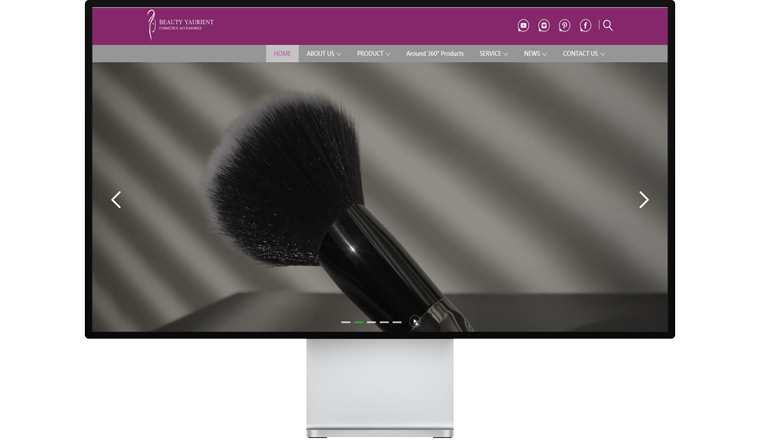Select the first carousel slide indicator
Image resolution: width=760 pixels, height=440 pixels.
[x=346, y=322]
